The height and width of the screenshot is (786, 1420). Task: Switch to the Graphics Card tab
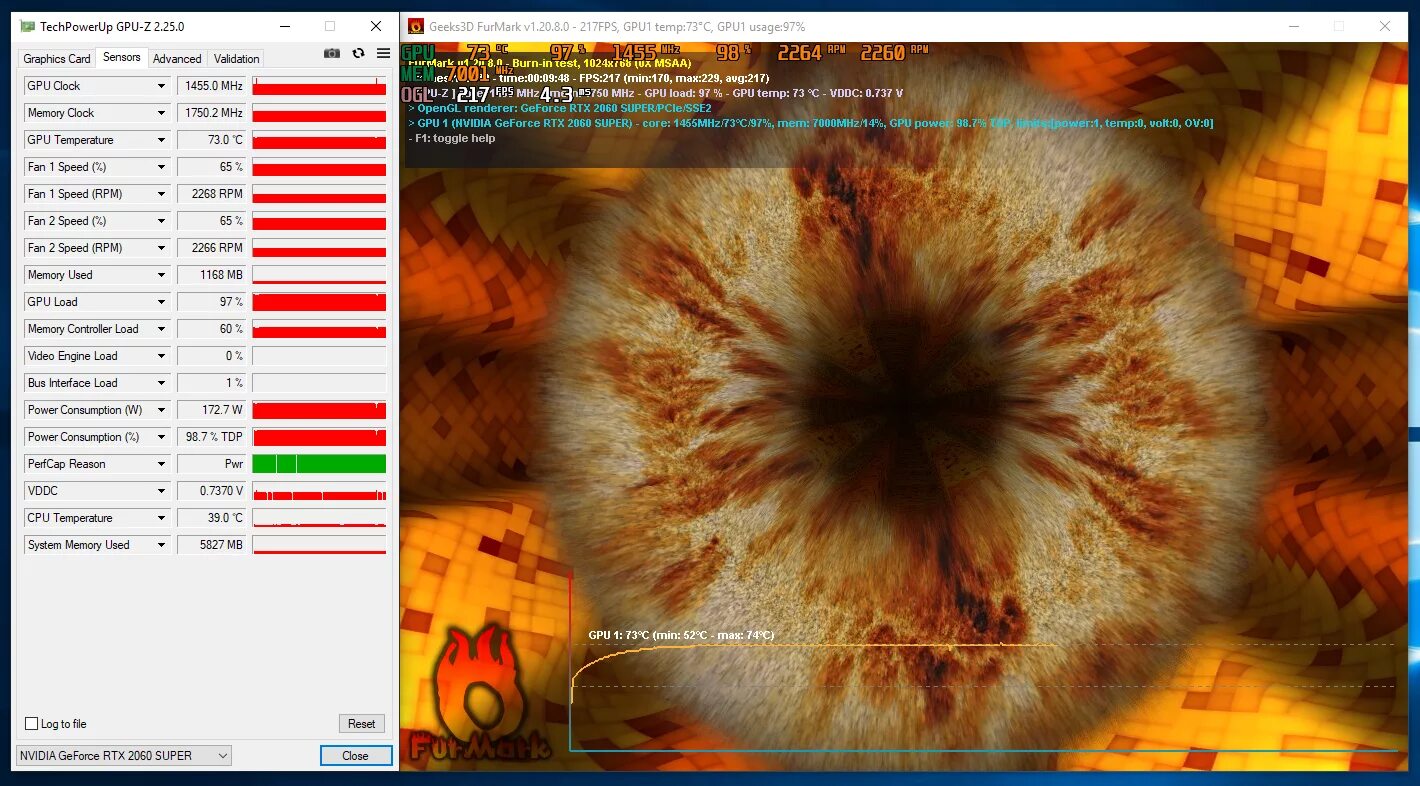(x=57, y=59)
